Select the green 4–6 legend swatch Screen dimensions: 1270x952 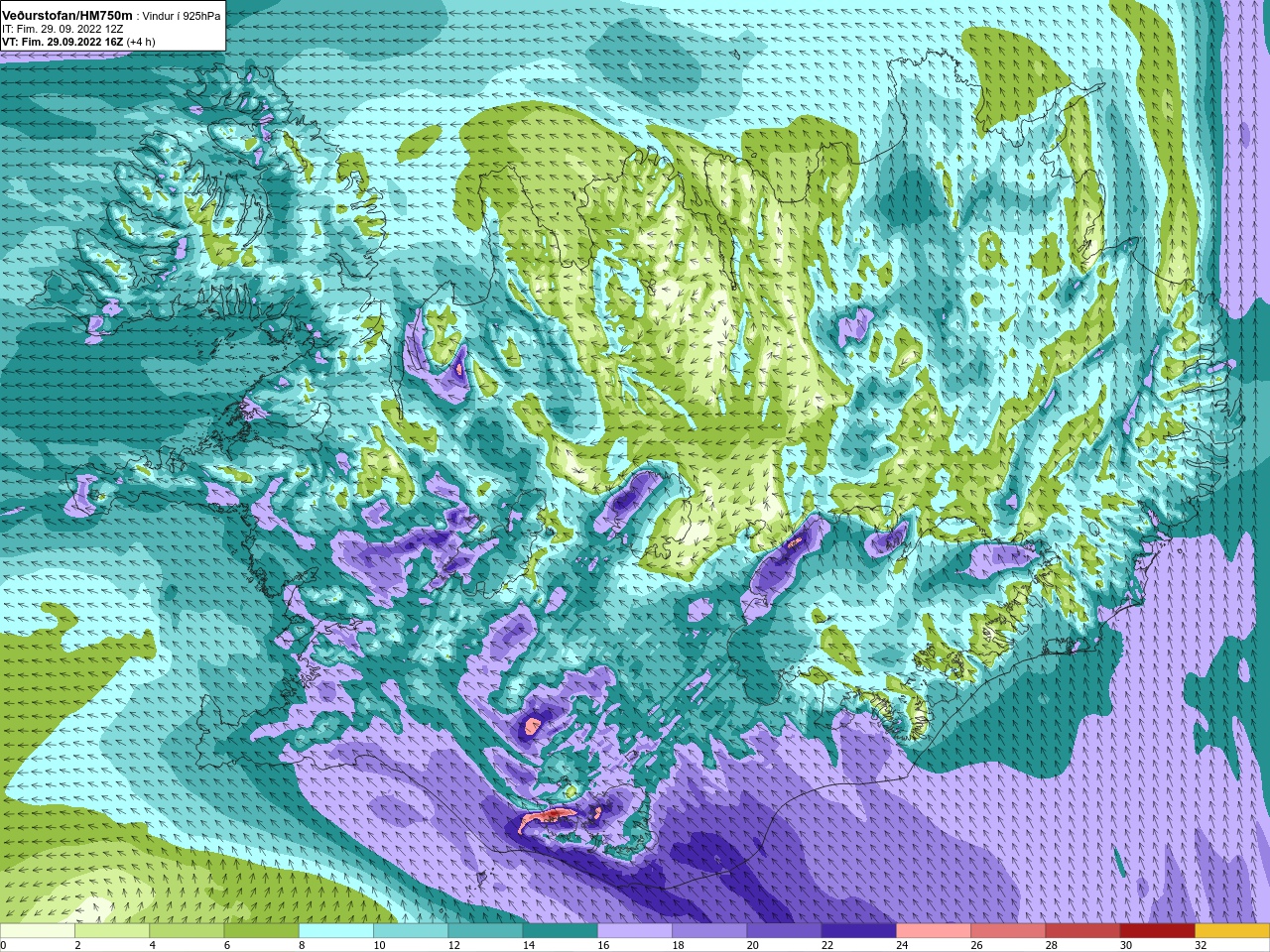tap(187, 931)
